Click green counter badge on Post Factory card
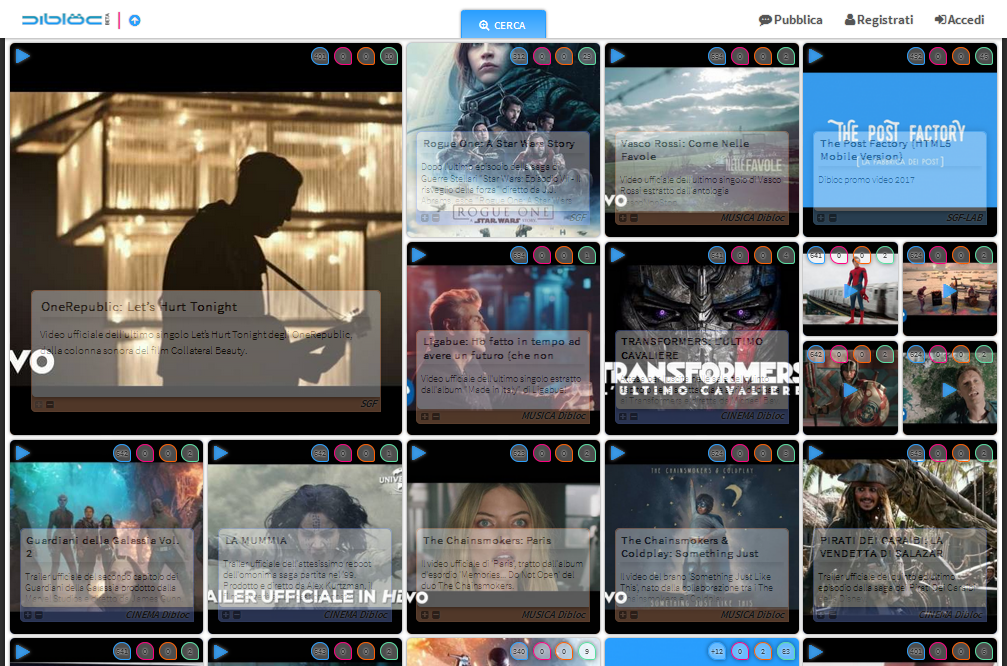Viewport: 1007px width, 666px height. (x=984, y=57)
